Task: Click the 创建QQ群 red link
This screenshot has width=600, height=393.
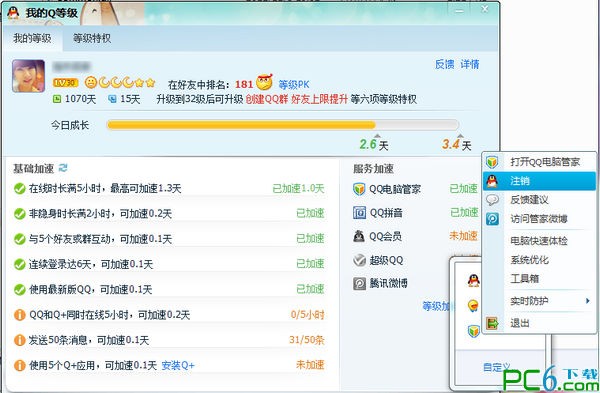Action: [267, 99]
